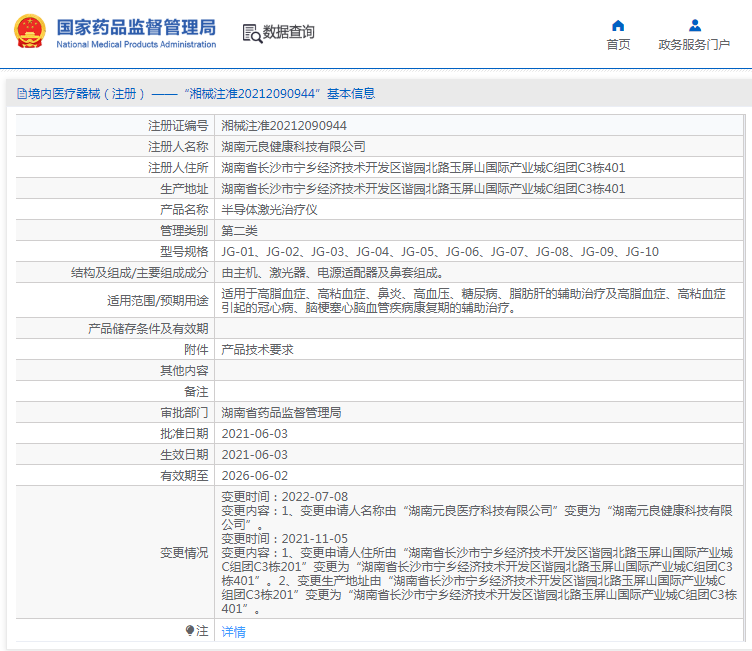This screenshot has height=651, width=752.
Task: Open the 详情 link
Action: (x=234, y=632)
